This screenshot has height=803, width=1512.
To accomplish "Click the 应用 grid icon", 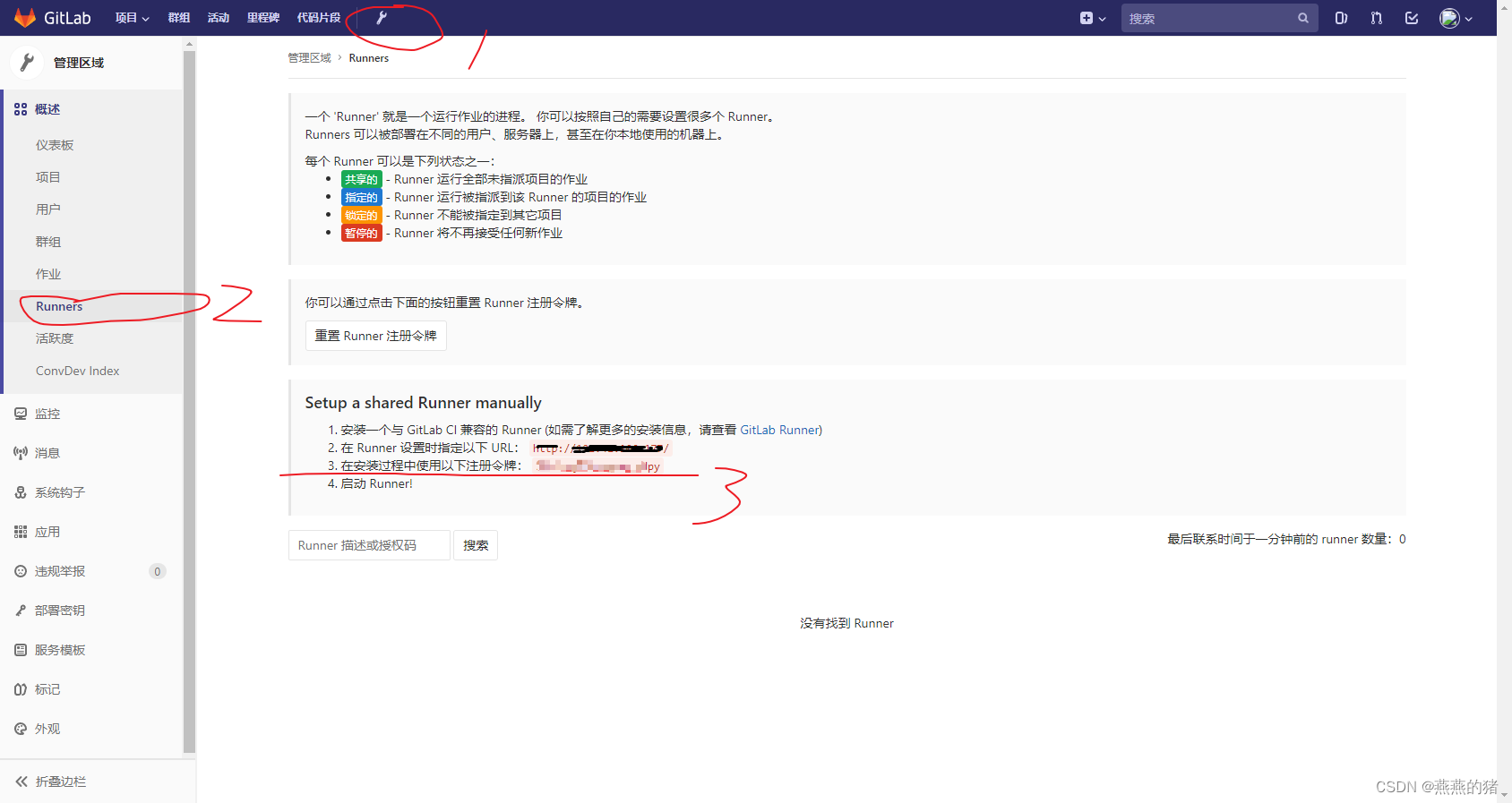I will 21,532.
